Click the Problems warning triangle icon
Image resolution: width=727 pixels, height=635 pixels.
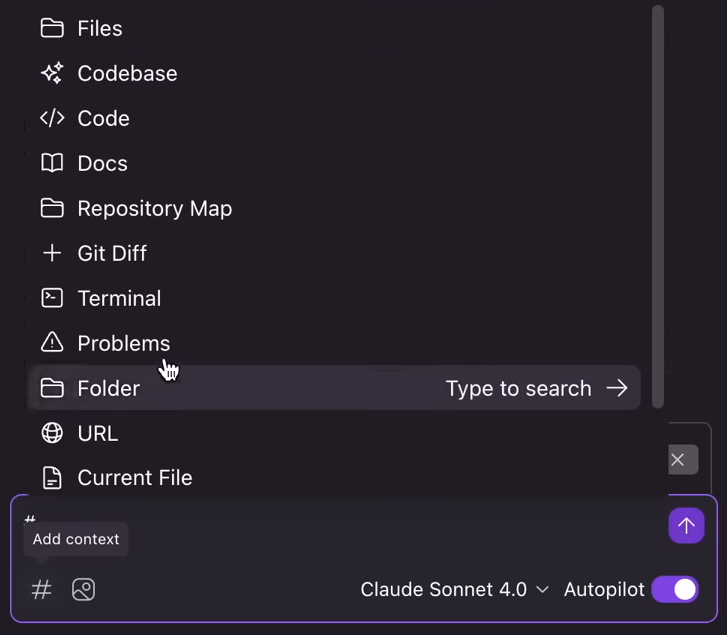[52, 343]
